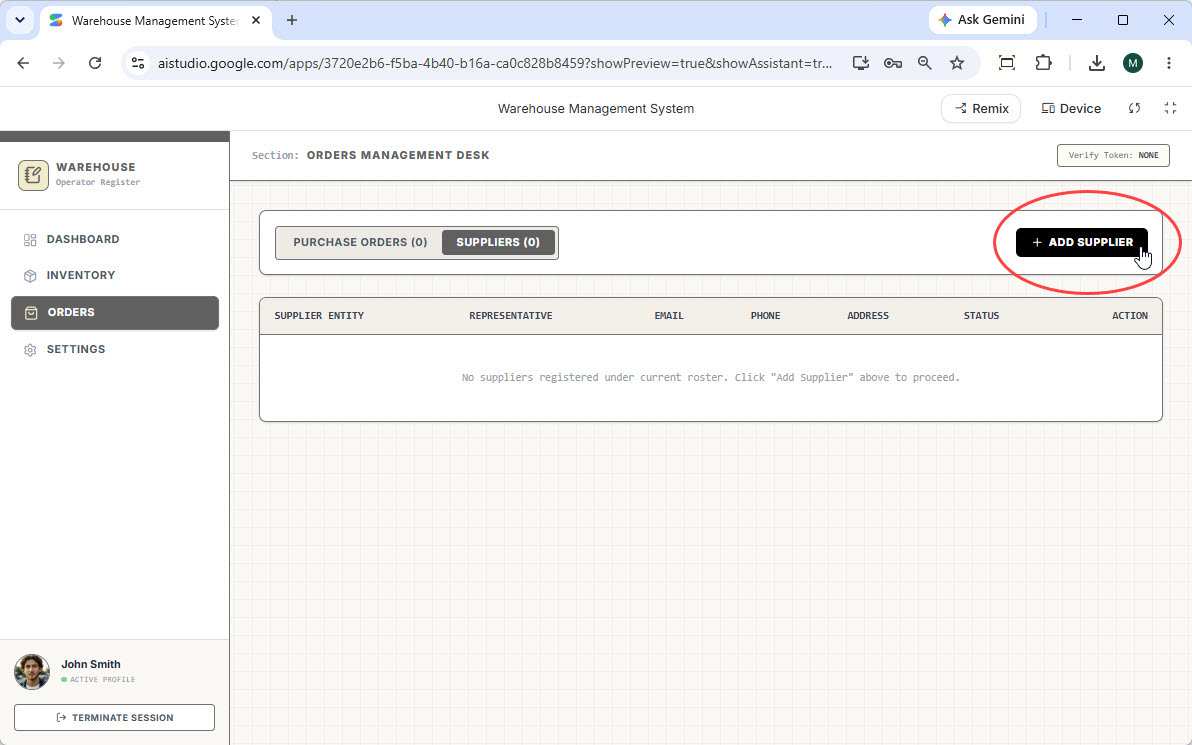Click the address bar URL
This screenshot has width=1192, height=745.
click(494, 63)
